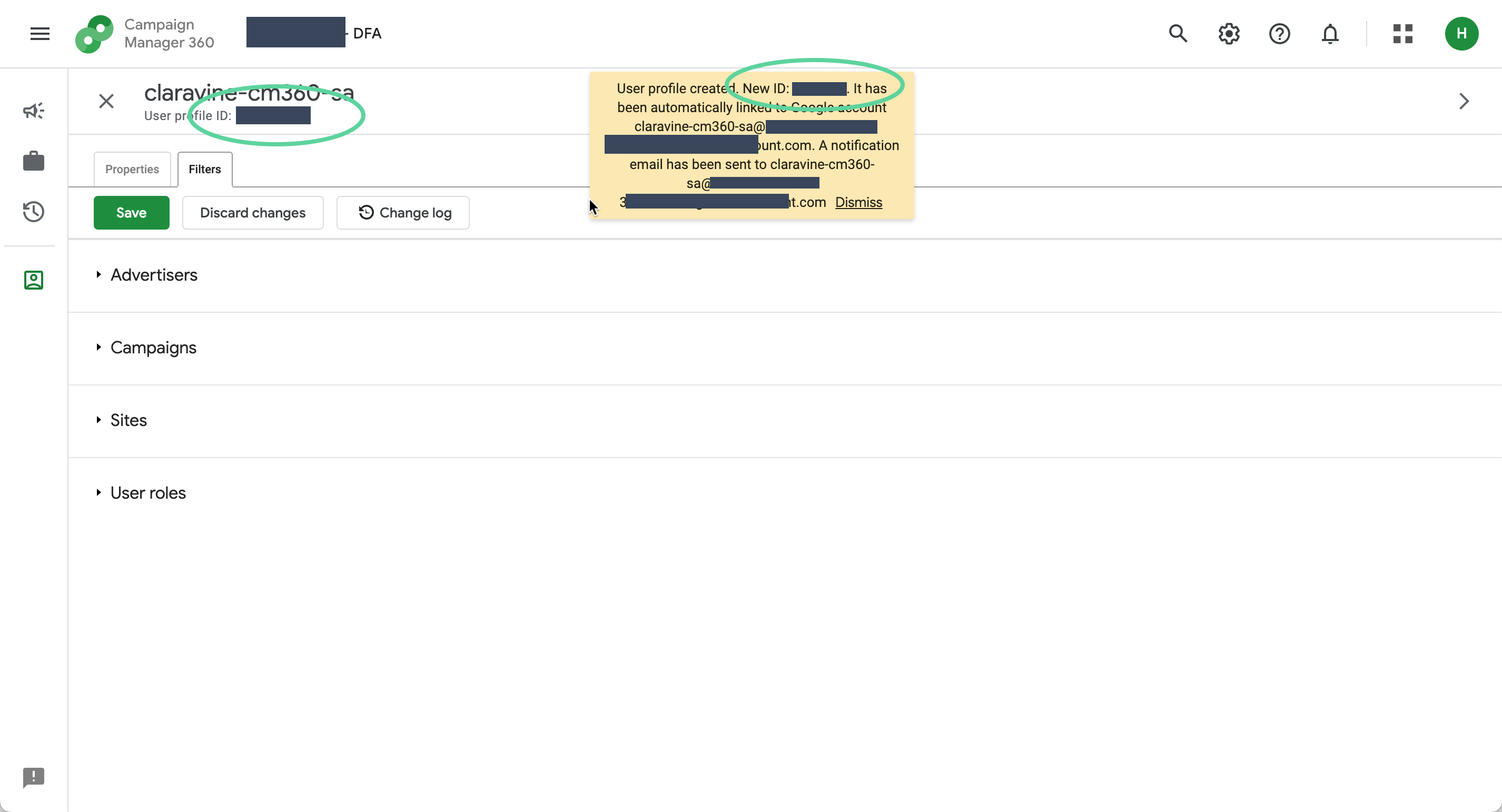Open the campaigns megaphone sidebar icon
The image size is (1502, 812).
point(34,110)
